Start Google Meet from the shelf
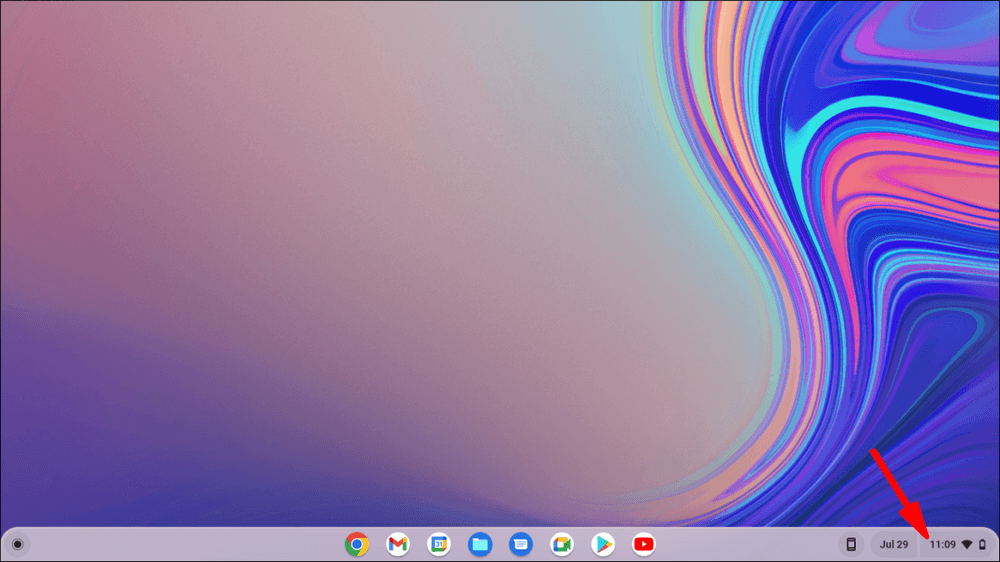This screenshot has height=562, width=1000. [562, 544]
